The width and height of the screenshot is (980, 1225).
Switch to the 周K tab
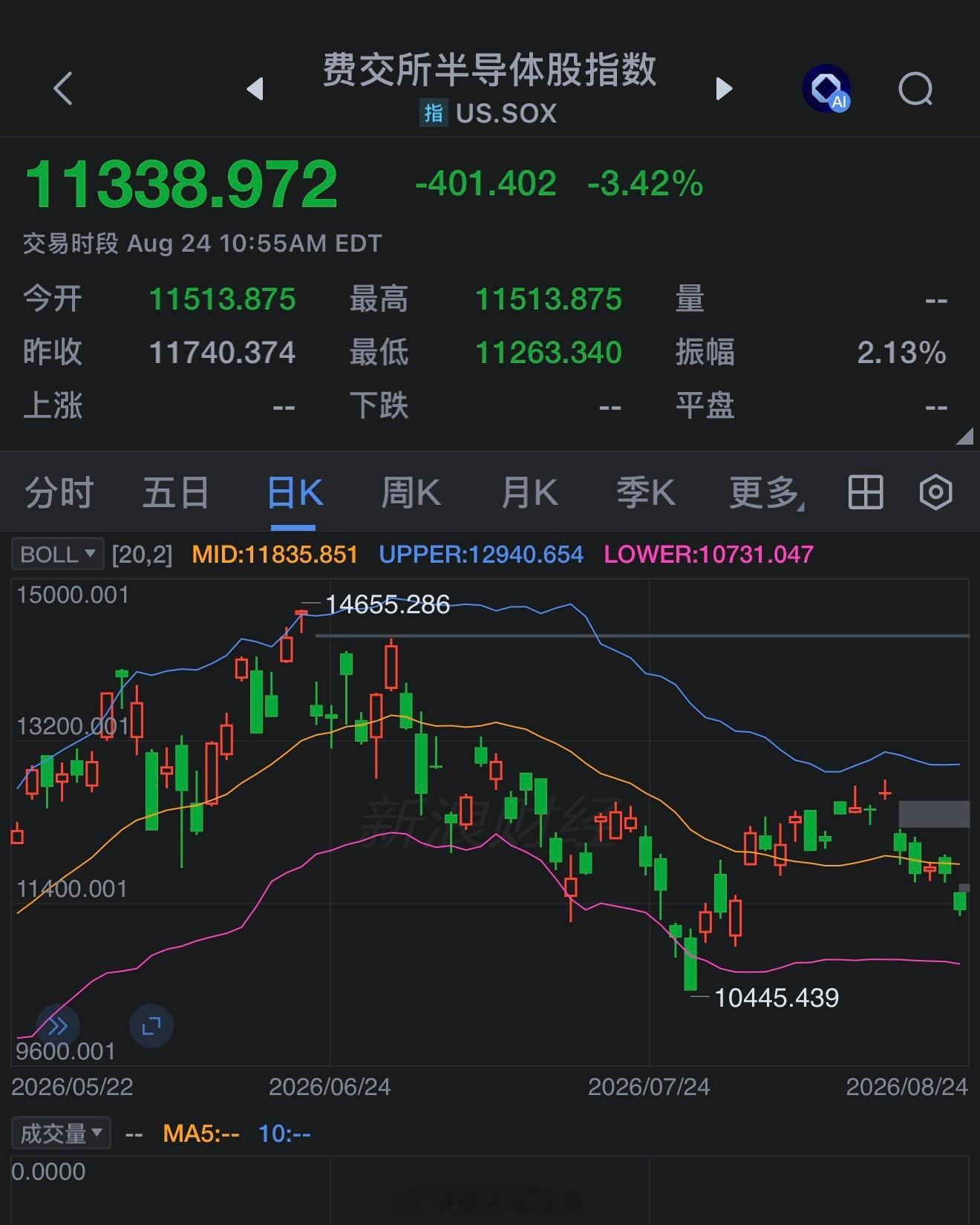tap(411, 493)
